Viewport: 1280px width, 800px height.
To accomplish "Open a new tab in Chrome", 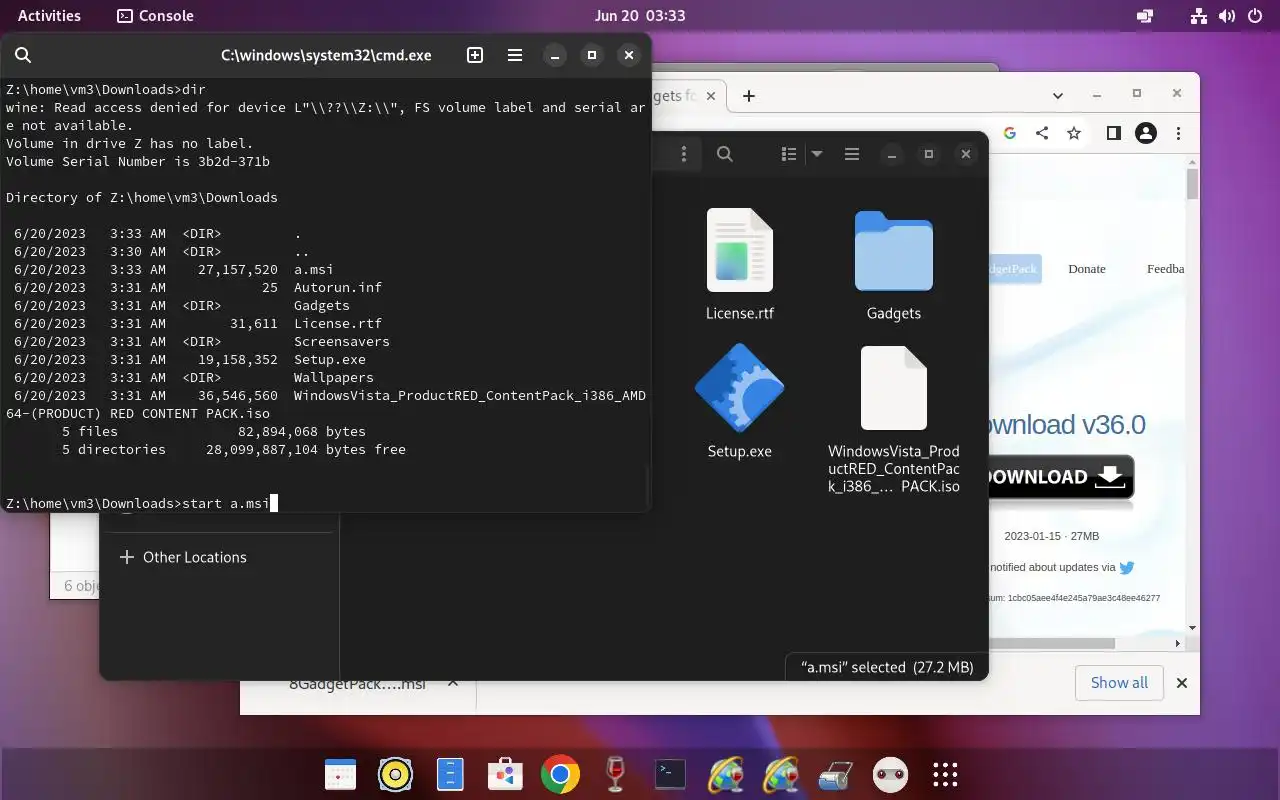I will (x=748, y=96).
